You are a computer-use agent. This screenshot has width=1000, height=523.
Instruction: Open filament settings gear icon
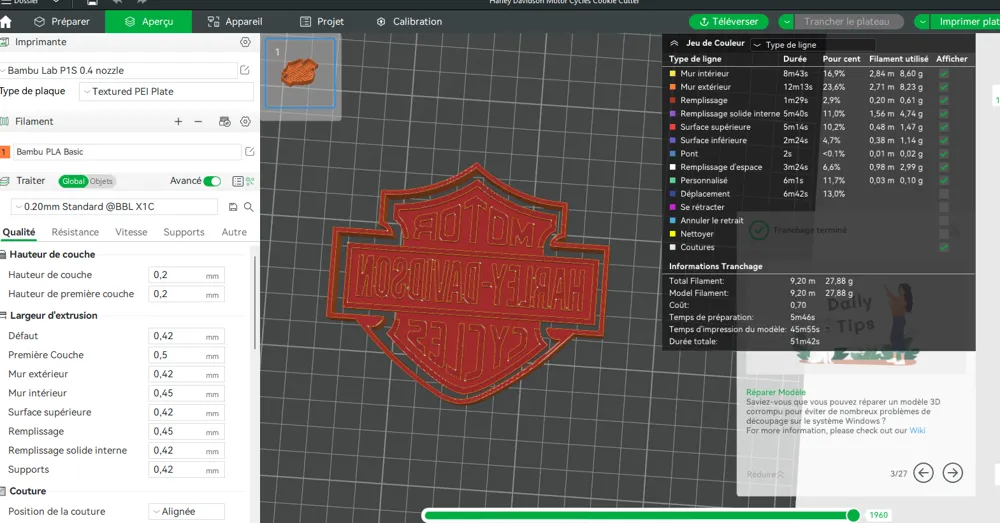[245, 121]
